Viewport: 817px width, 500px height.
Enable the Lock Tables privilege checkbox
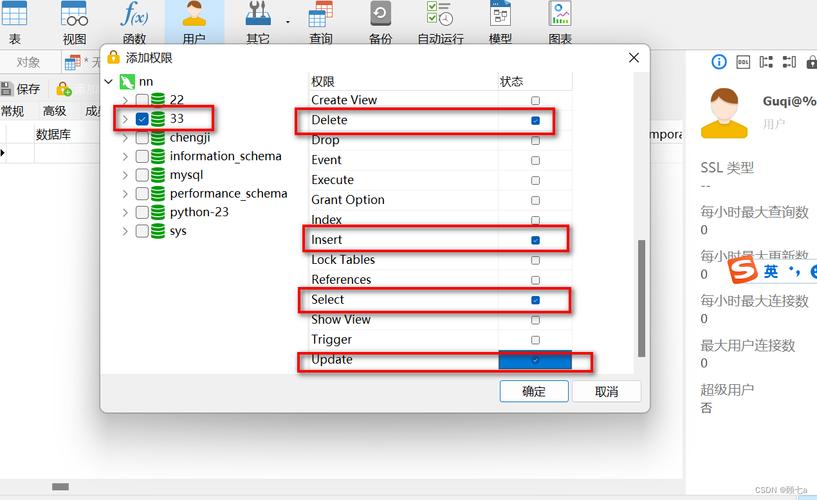pos(535,260)
